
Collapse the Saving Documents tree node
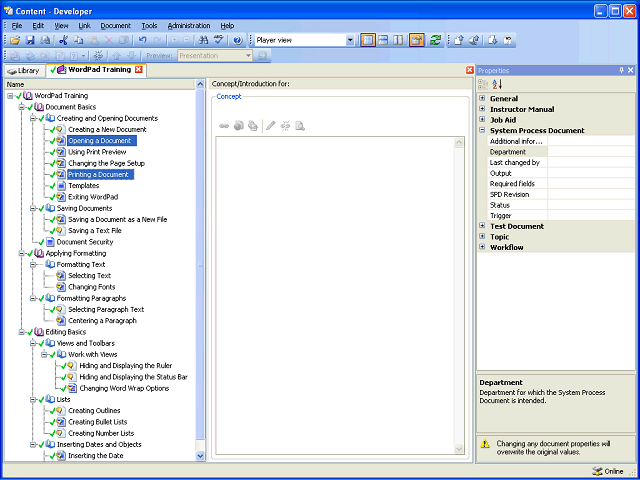[x=33, y=208]
